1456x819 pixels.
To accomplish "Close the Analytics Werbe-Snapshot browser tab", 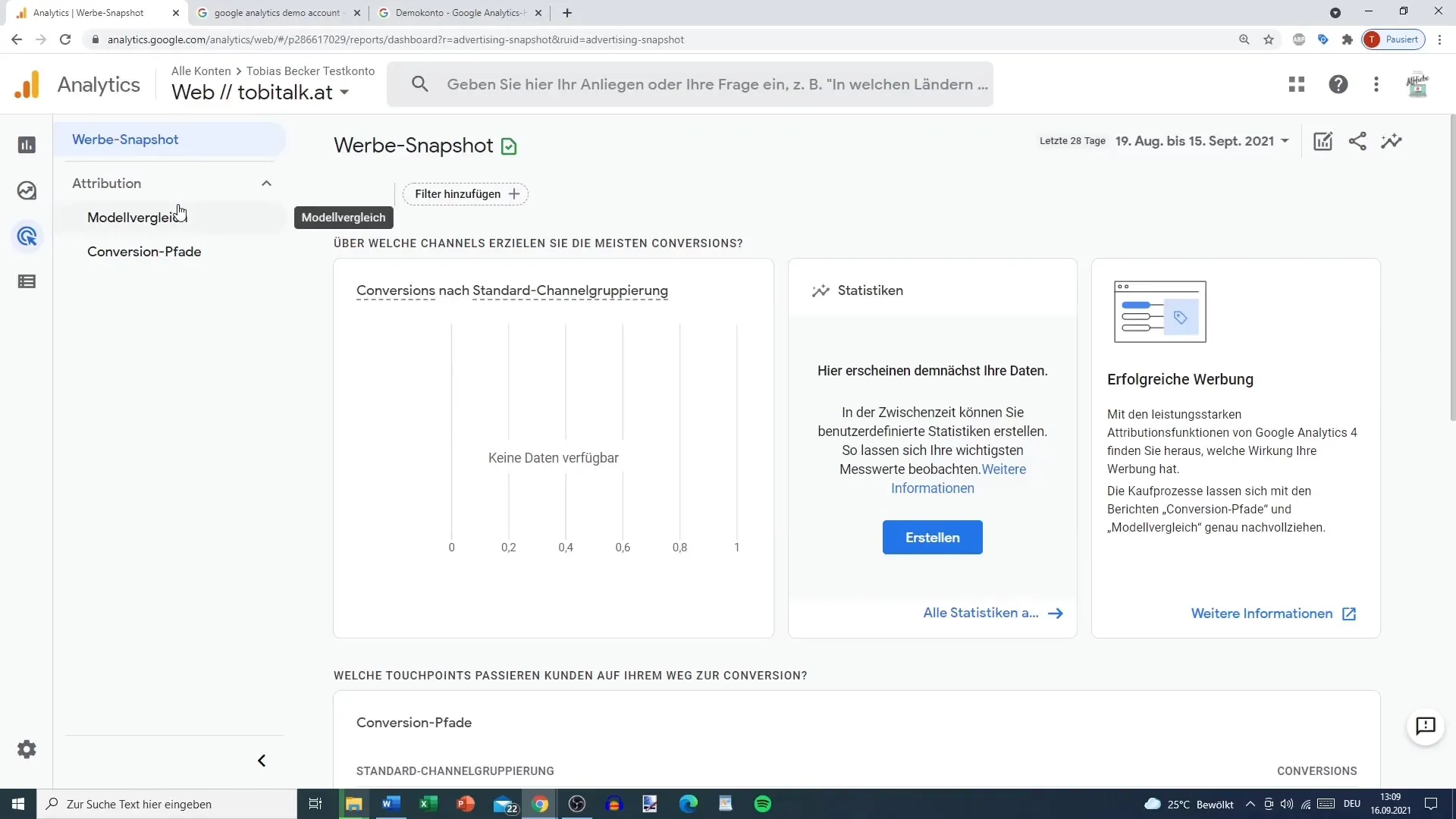I will click(x=176, y=13).
